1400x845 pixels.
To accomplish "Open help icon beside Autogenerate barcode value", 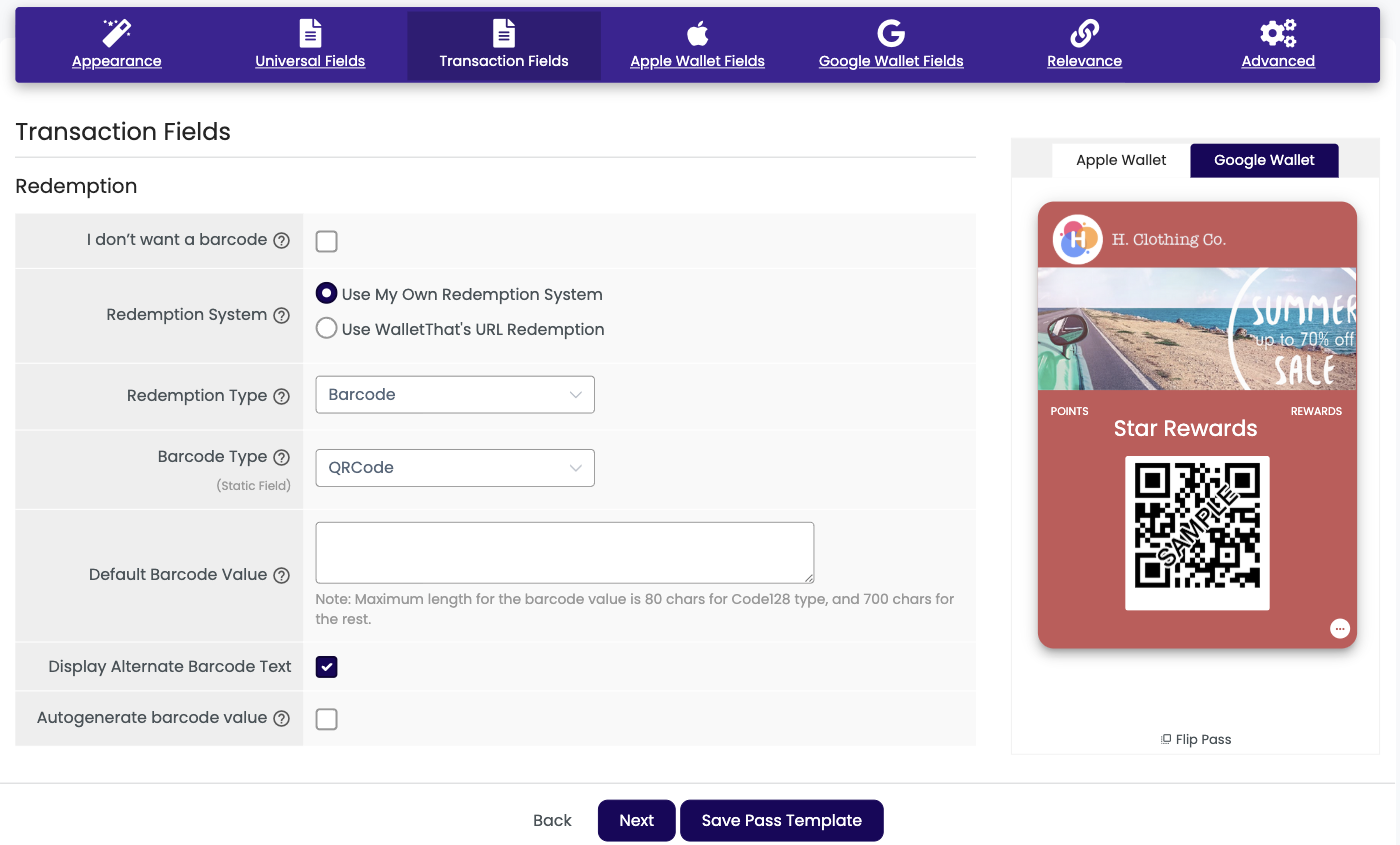I will pyautogui.click(x=282, y=718).
